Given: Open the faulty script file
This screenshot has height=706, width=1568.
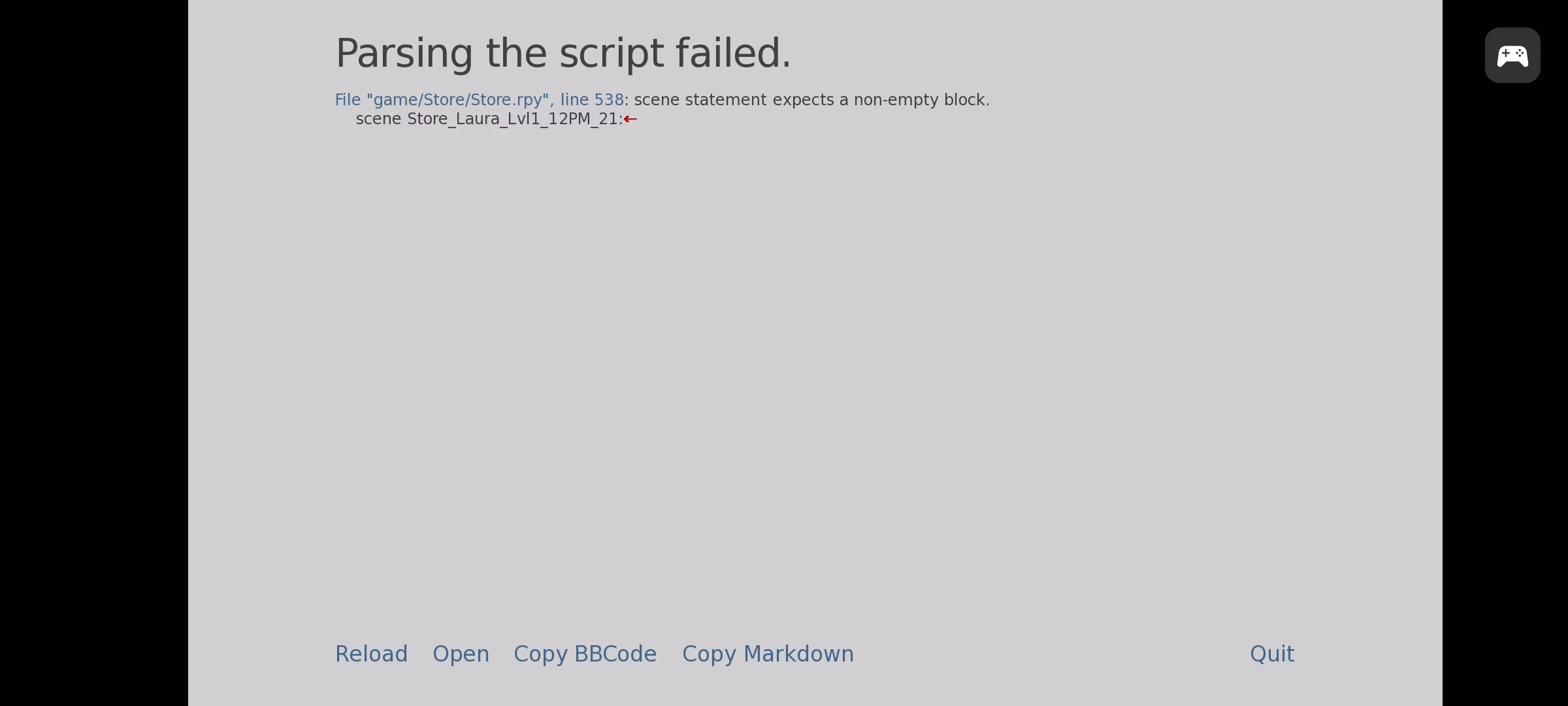Looking at the screenshot, I should click(461, 654).
